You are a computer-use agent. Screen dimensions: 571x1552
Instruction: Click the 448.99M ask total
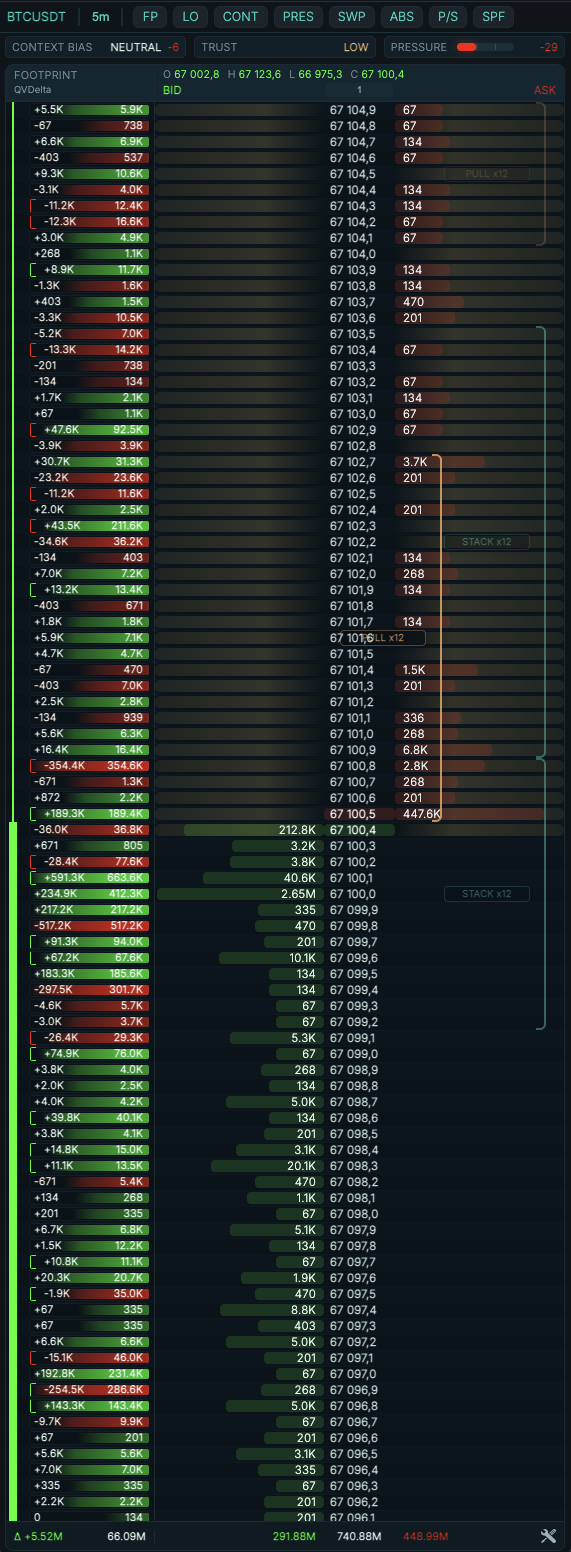[425, 1536]
